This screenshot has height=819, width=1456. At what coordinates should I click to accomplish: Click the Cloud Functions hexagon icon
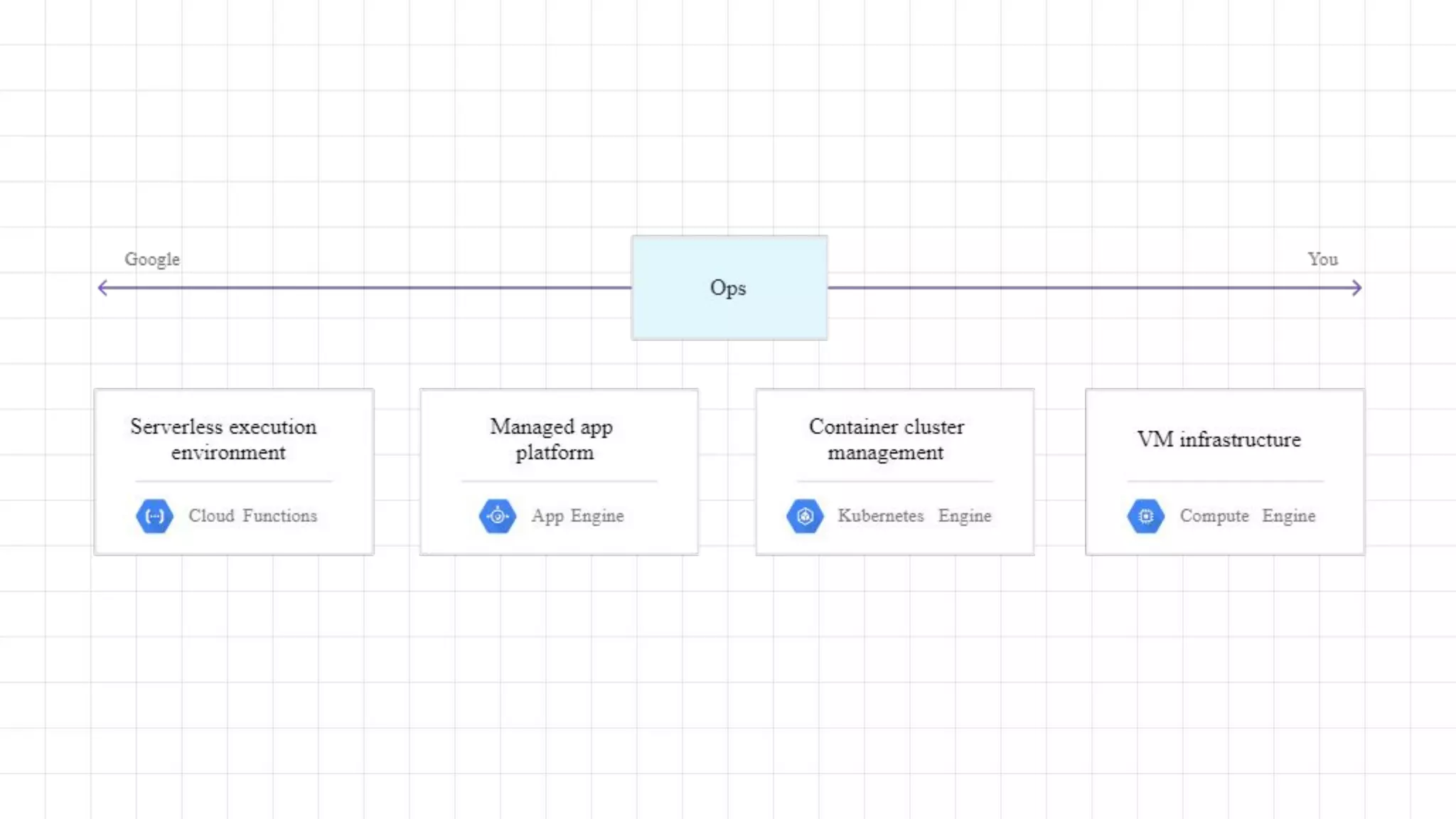[154, 516]
